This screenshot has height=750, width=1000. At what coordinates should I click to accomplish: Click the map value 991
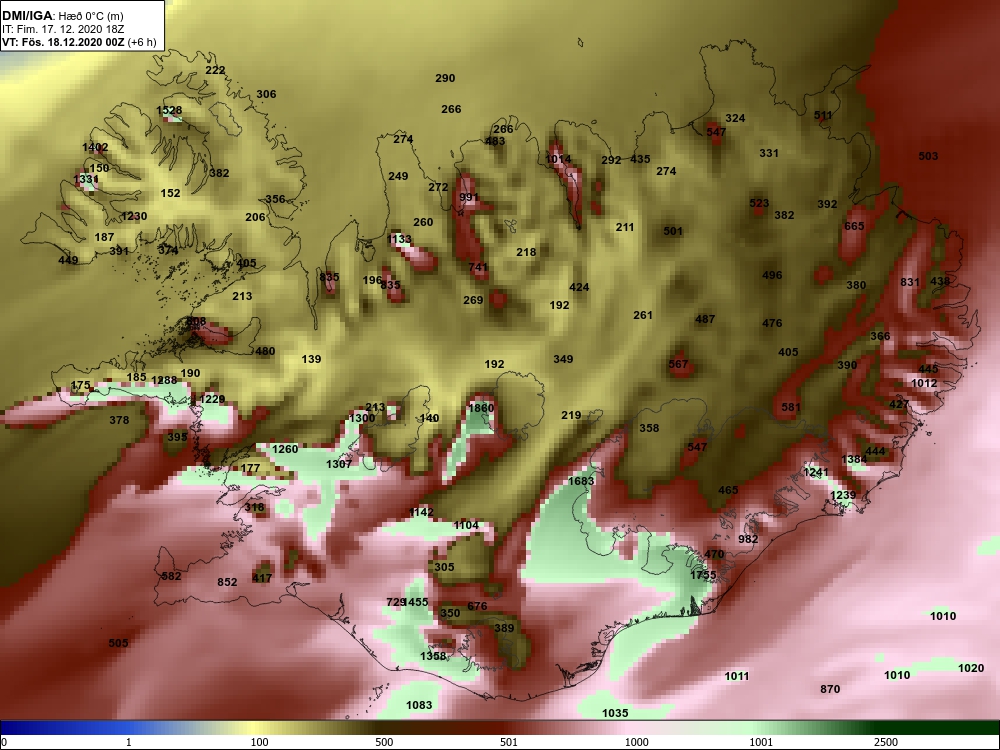[x=468, y=198]
